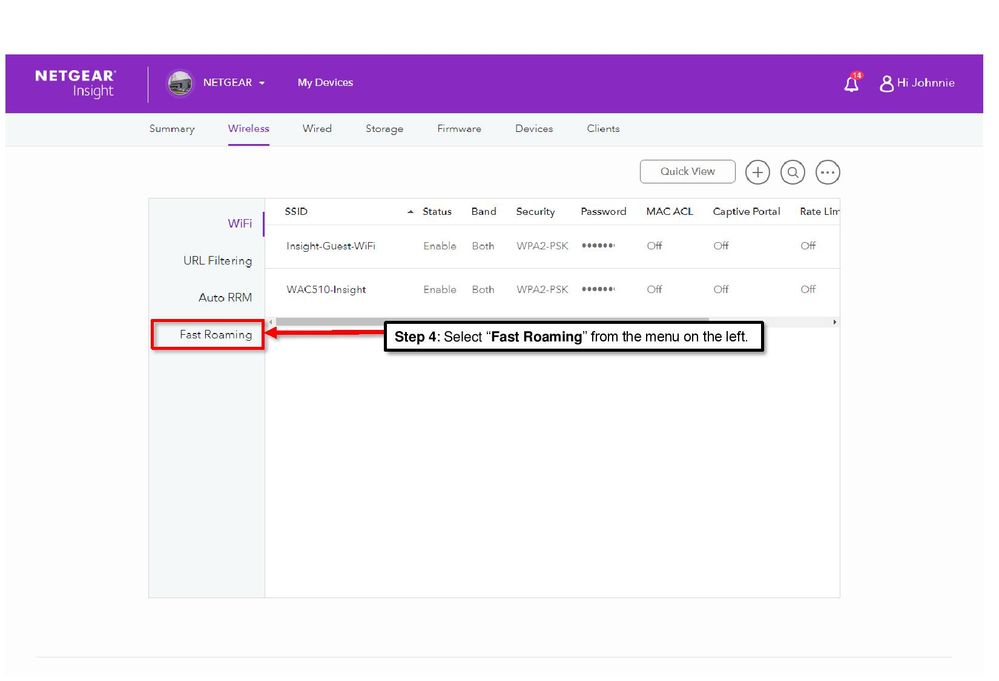Switch to the Clients tab
Viewport: 999px width, 681px height.
click(x=603, y=129)
